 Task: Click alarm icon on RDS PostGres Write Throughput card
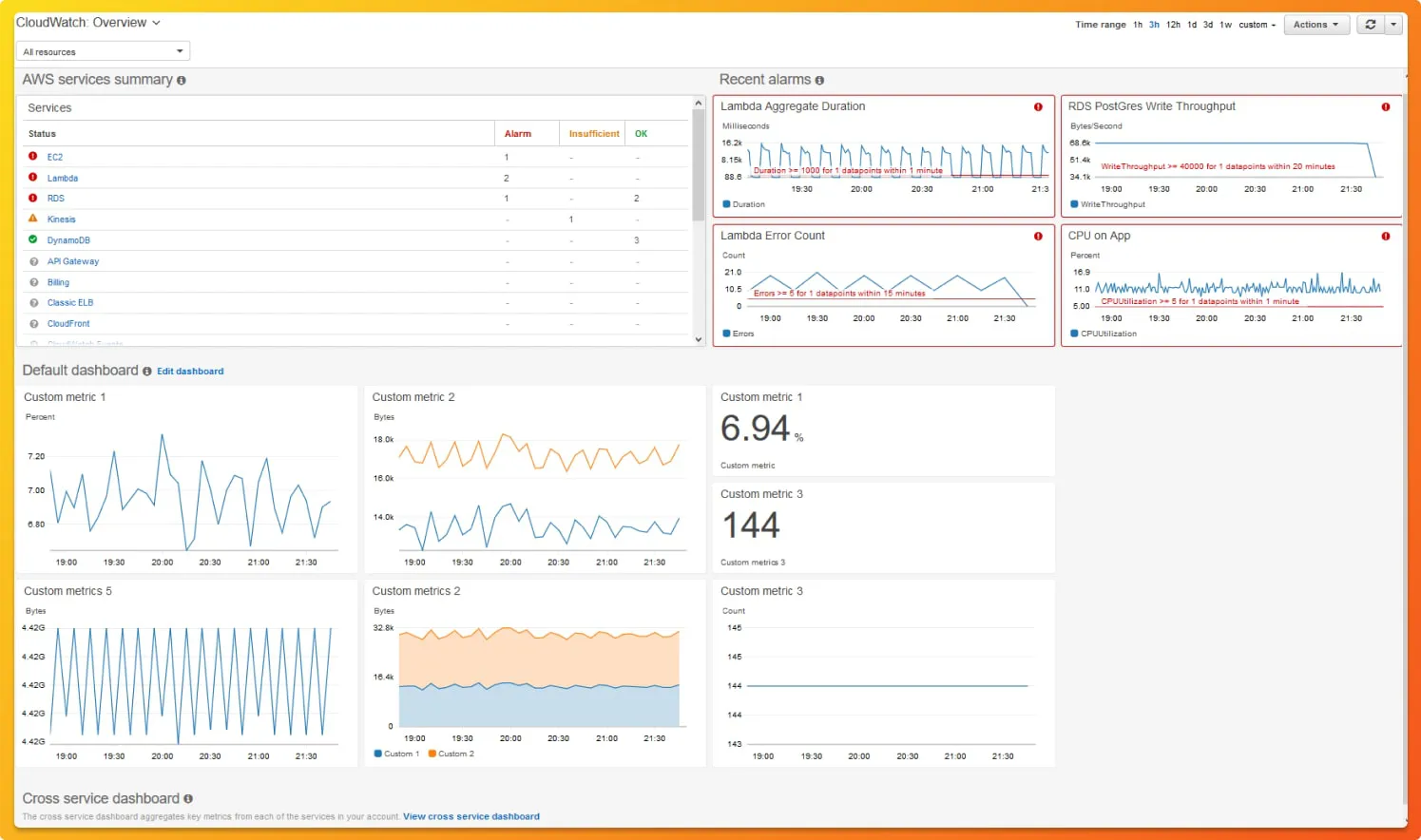pos(1386,106)
